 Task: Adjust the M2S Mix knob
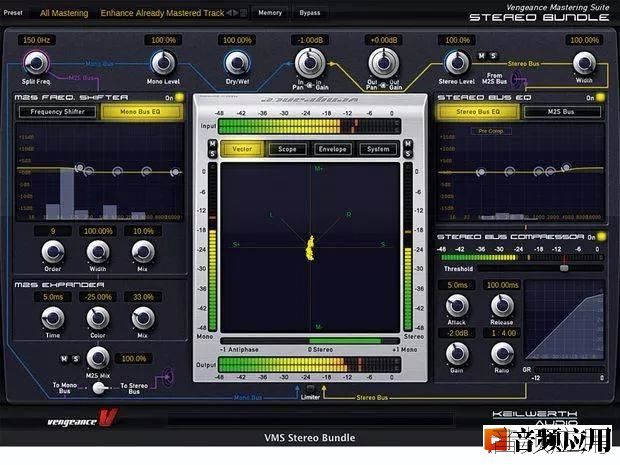tap(98, 358)
